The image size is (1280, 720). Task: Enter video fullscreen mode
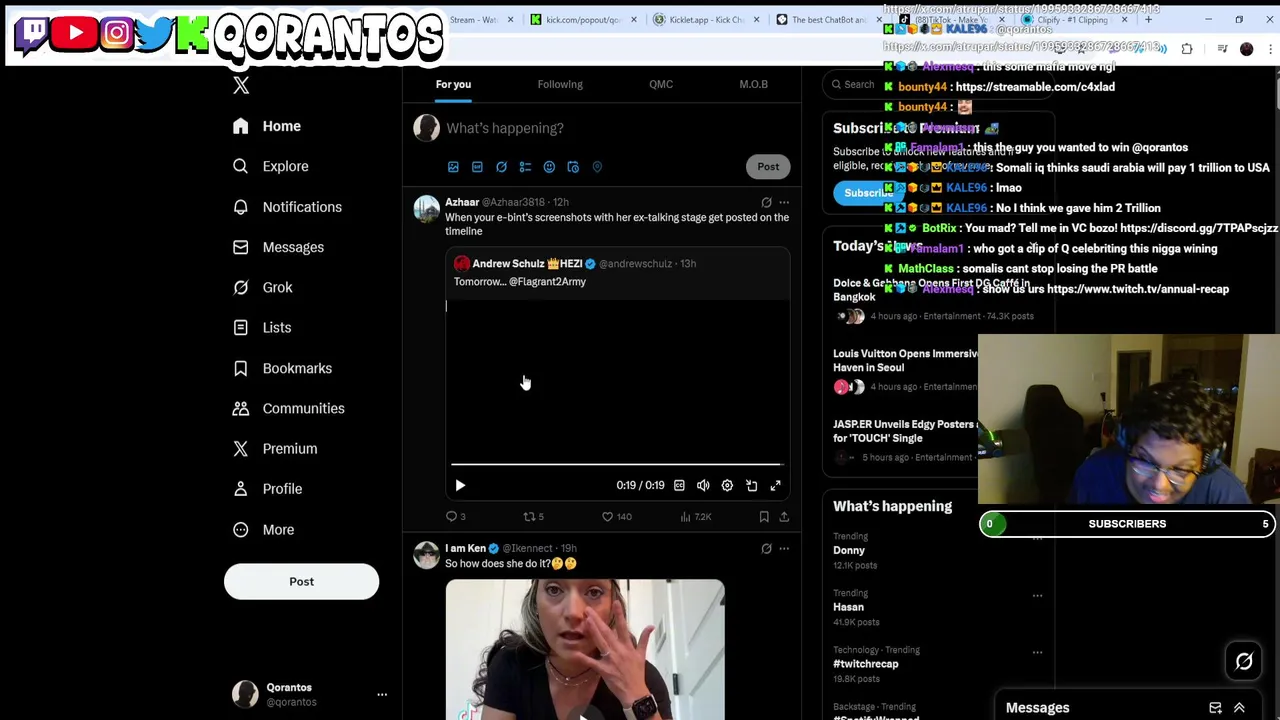click(x=775, y=486)
